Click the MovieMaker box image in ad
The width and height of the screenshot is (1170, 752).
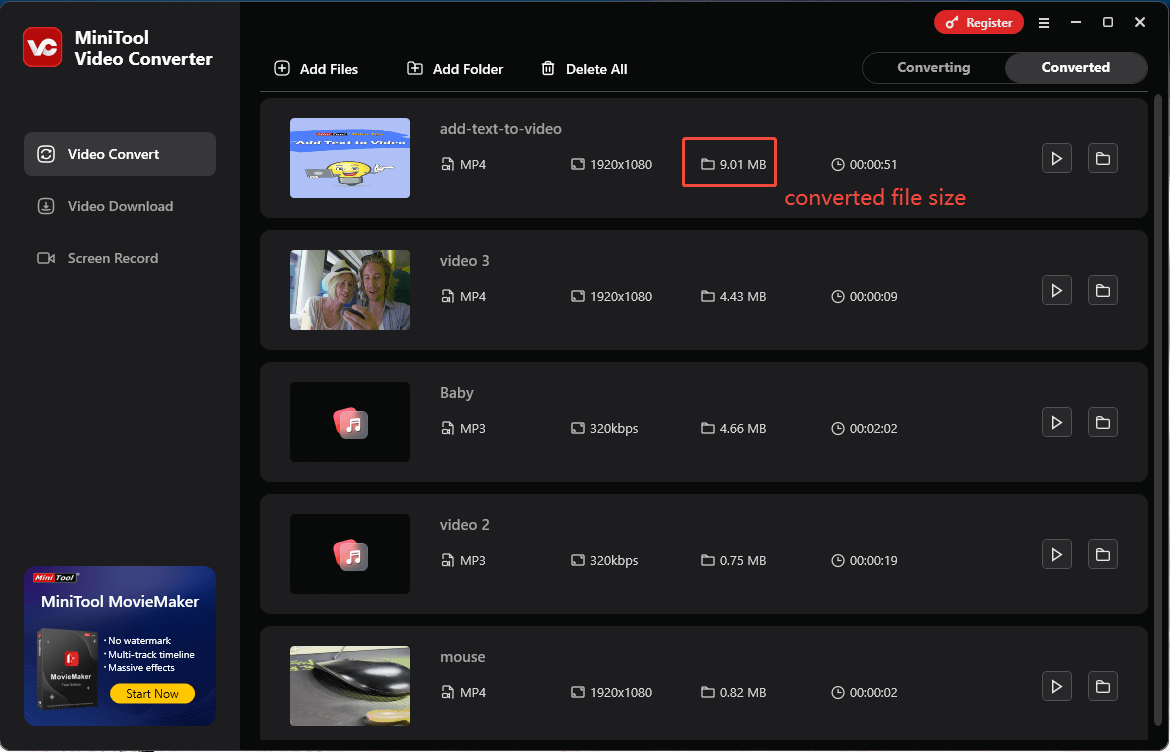tap(67, 668)
